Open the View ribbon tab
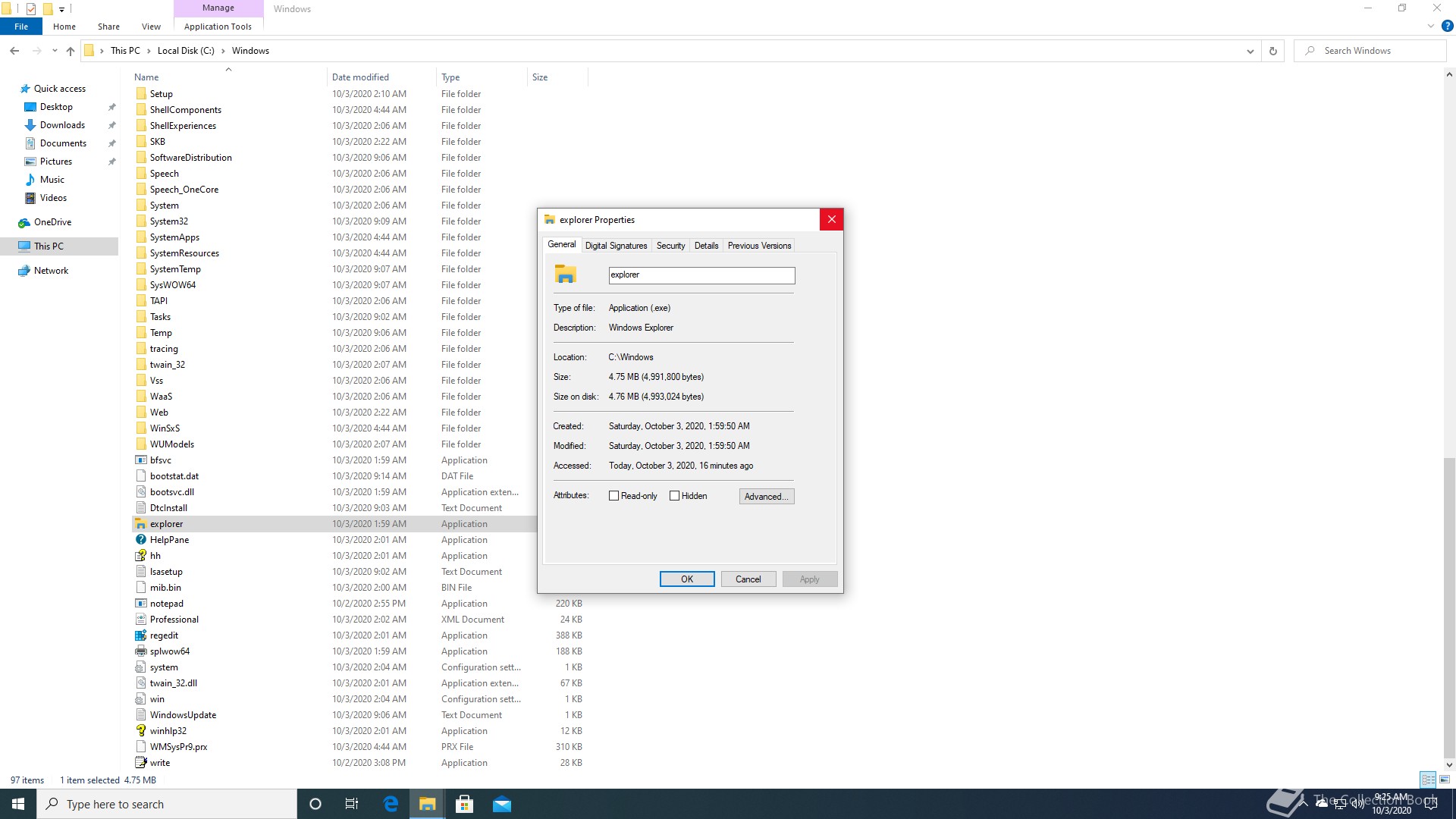 click(151, 27)
